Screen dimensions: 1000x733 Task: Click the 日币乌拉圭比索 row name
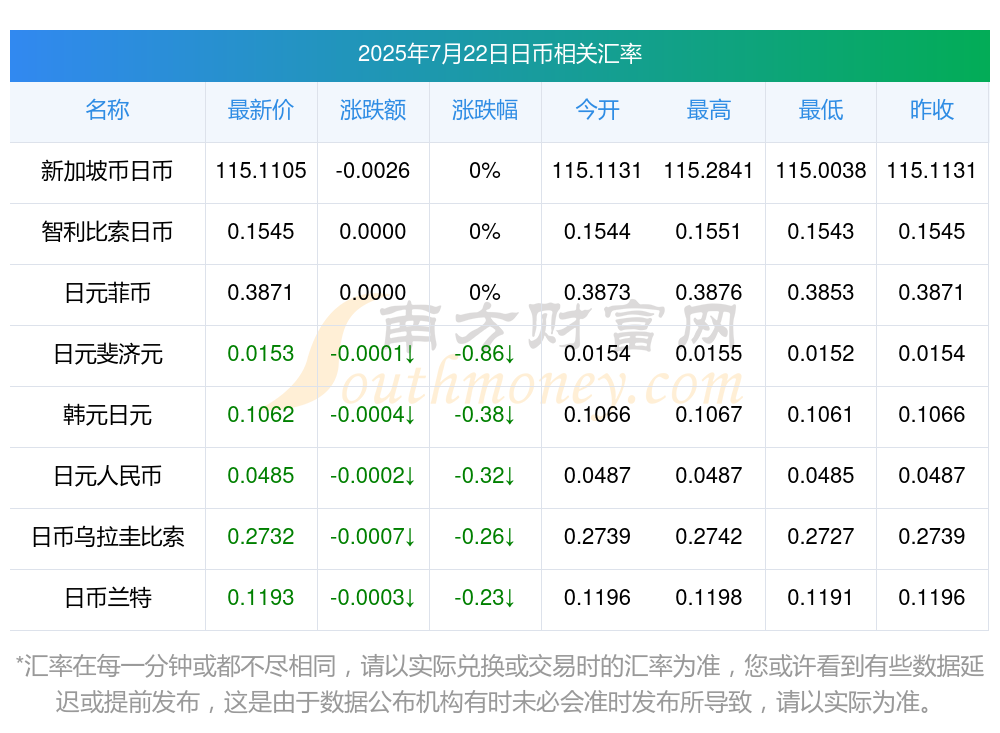107,537
